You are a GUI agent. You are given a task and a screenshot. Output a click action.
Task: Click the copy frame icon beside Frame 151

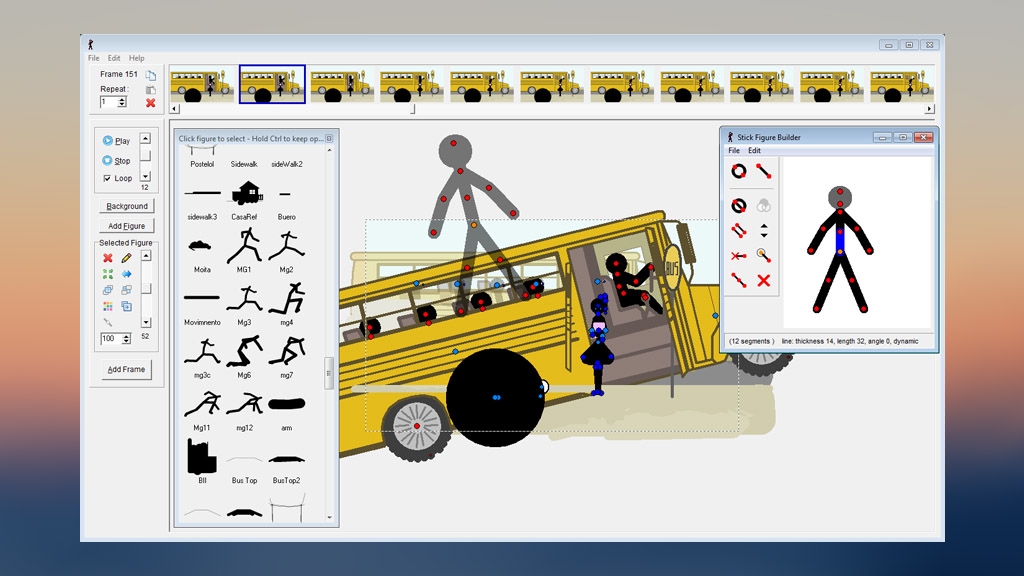tap(151, 75)
